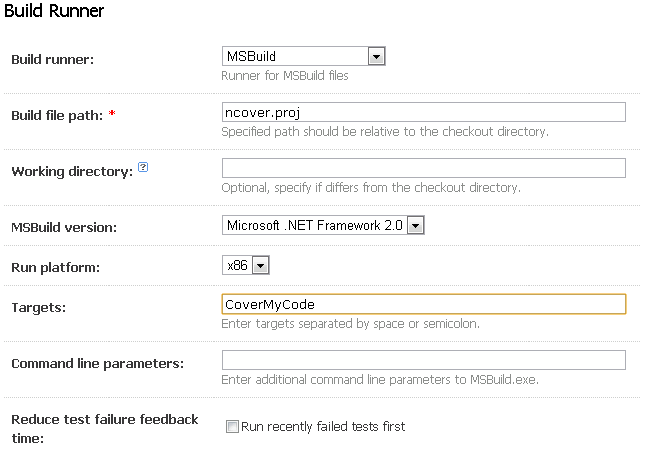649x457 pixels.
Task: Click the arrow next to x86
Action: [x=261, y=265]
